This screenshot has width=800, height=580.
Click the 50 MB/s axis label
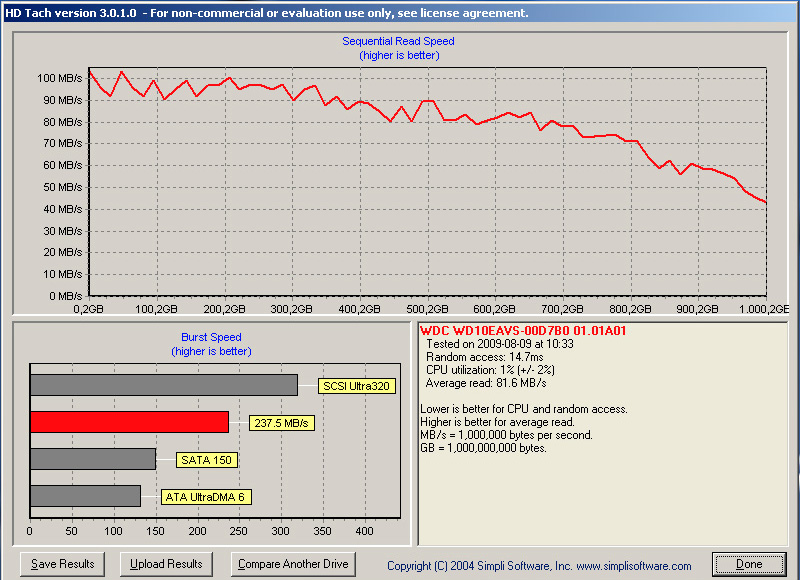(63, 187)
